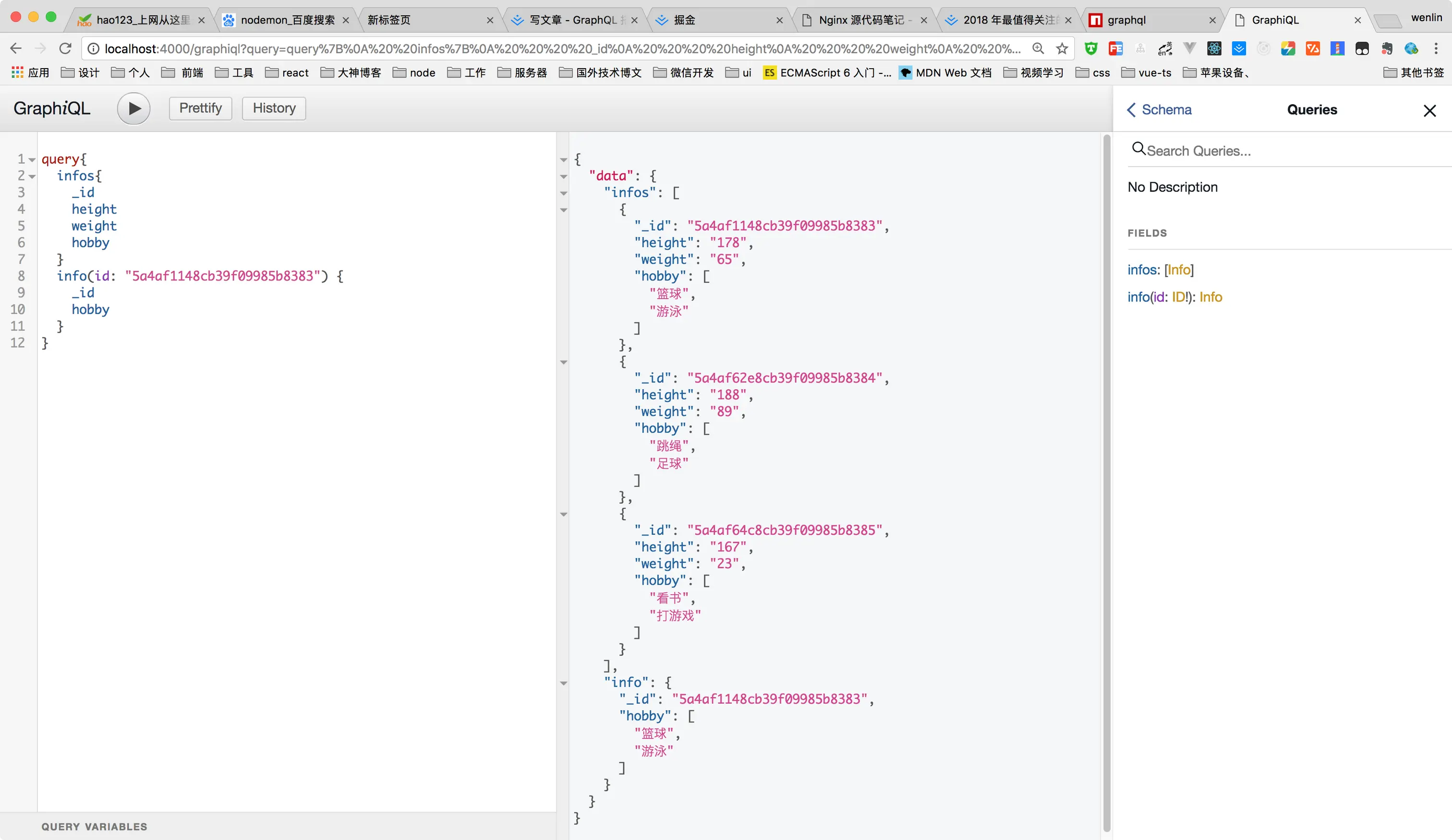Close the documentation explorer panel
Screen dimensions: 1452x840
point(1429,110)
